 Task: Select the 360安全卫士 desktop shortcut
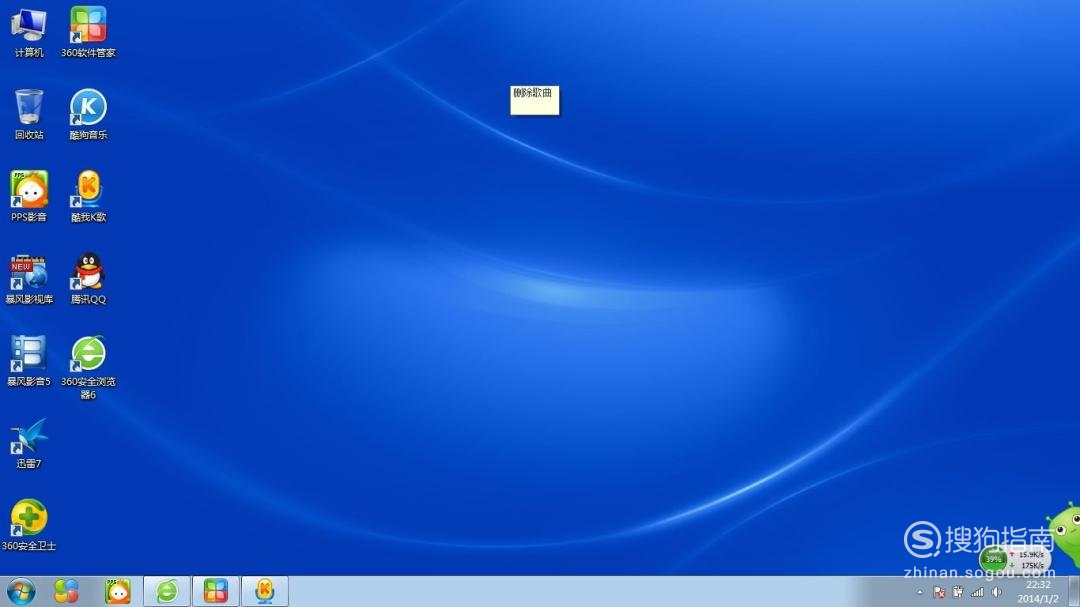coord(29,525)
